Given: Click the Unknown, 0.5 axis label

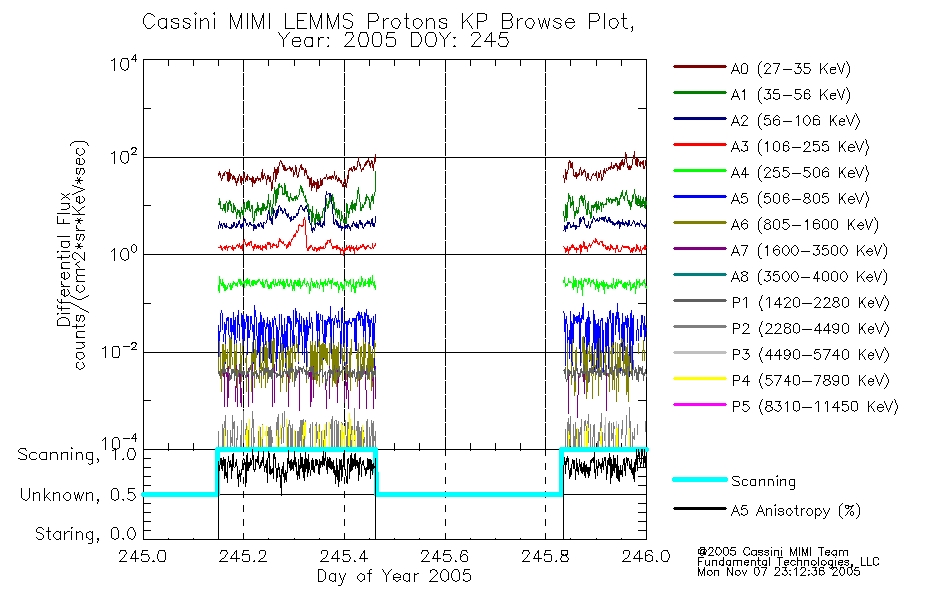Looking at the screenshot, I should 78,495.
